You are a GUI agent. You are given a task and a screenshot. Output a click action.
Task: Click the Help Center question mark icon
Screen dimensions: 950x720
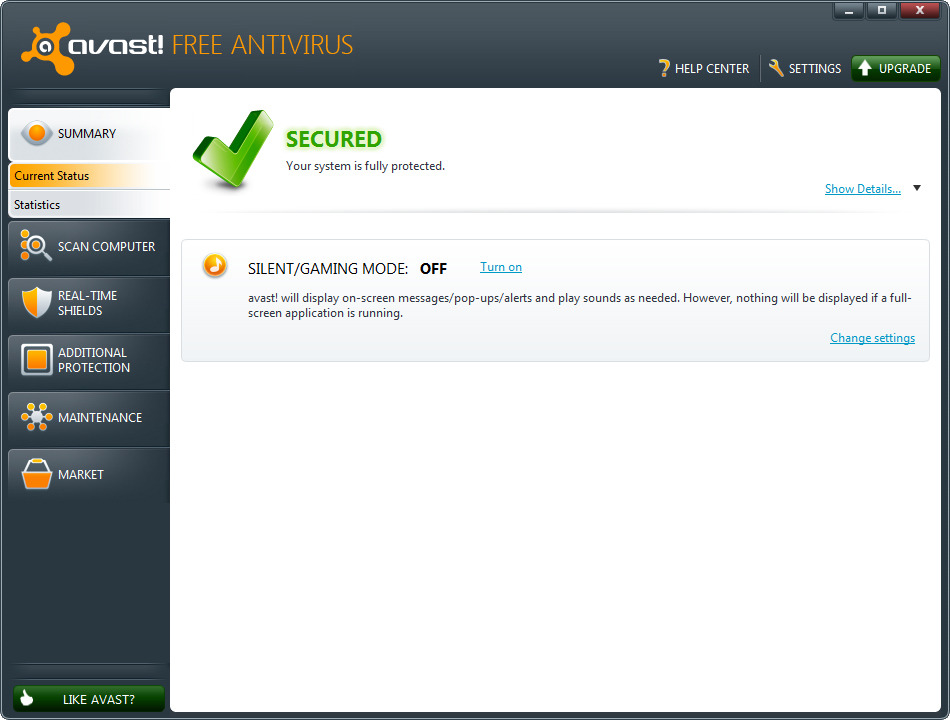(663, 69)
